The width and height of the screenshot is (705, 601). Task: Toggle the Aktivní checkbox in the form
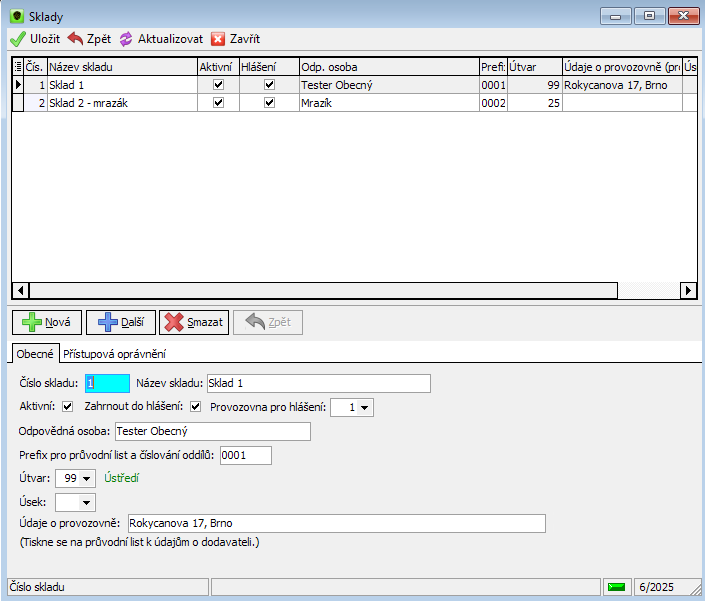[67, 407]
